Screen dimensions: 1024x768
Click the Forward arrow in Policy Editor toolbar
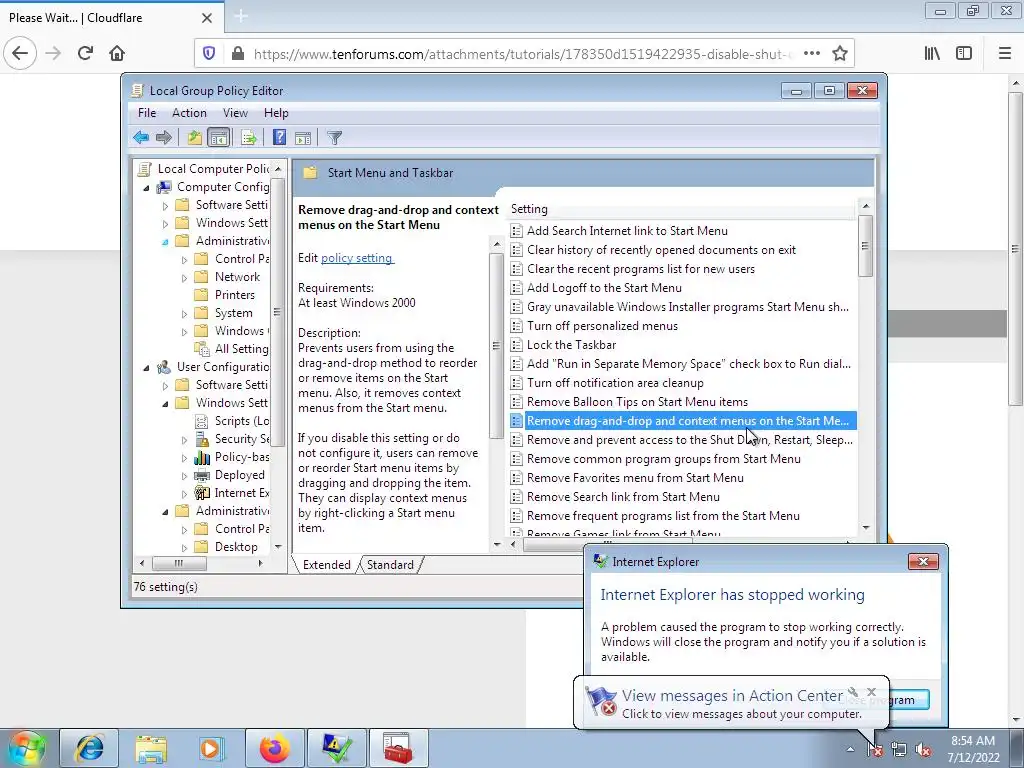[164, 137]
